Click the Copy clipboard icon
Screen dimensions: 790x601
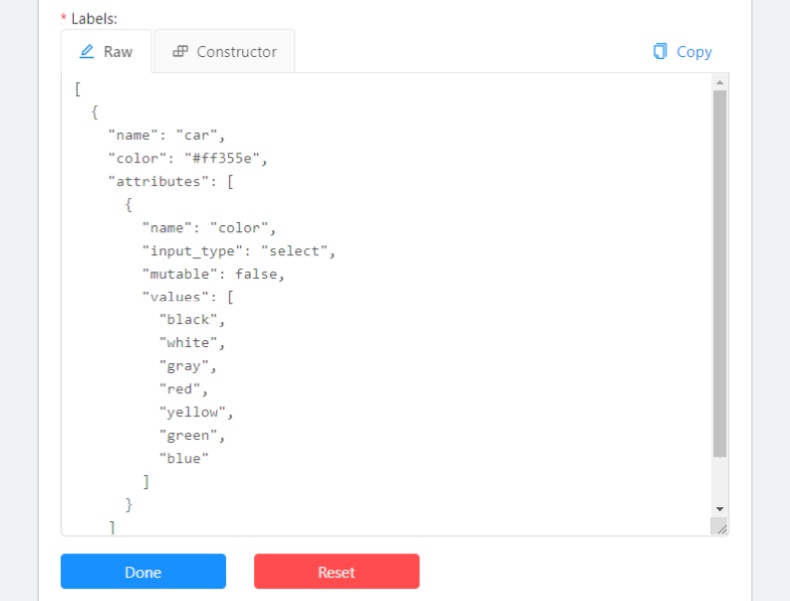(x=660, y=51)
